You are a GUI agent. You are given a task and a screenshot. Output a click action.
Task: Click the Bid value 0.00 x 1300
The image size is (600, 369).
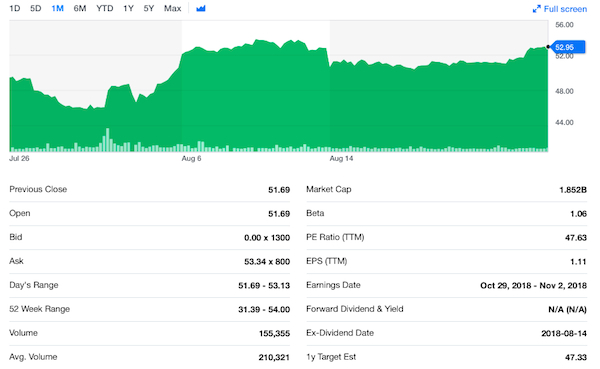267,238
